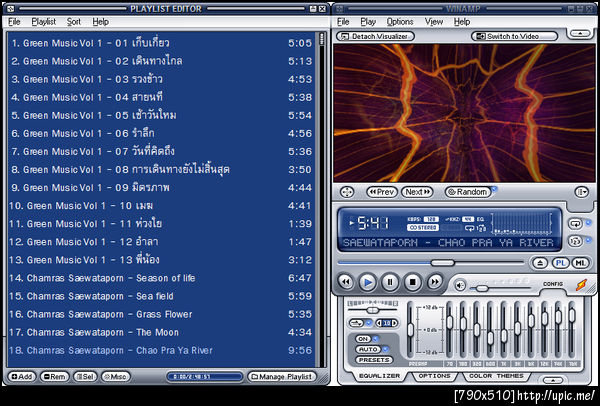
Task: Open the CONFIG drawer
Action: (553, 284)
